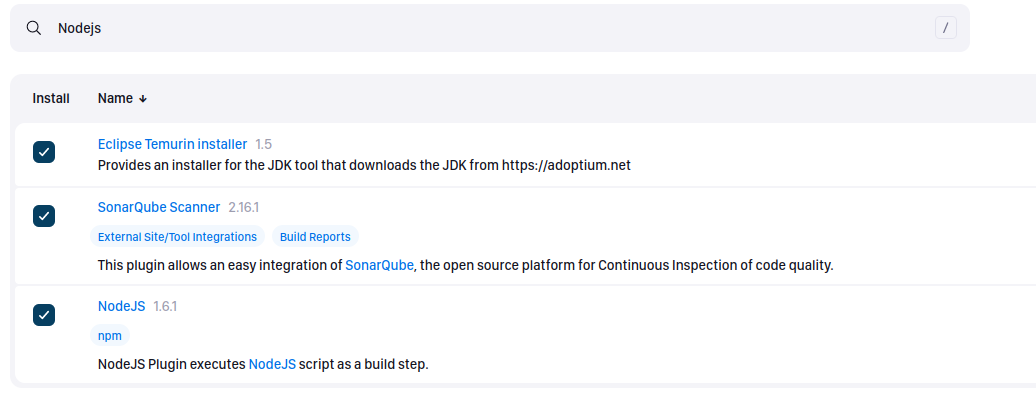Open the SonarQube Scanner plugin link
The image size is (1036, 400).
point(159,208)
